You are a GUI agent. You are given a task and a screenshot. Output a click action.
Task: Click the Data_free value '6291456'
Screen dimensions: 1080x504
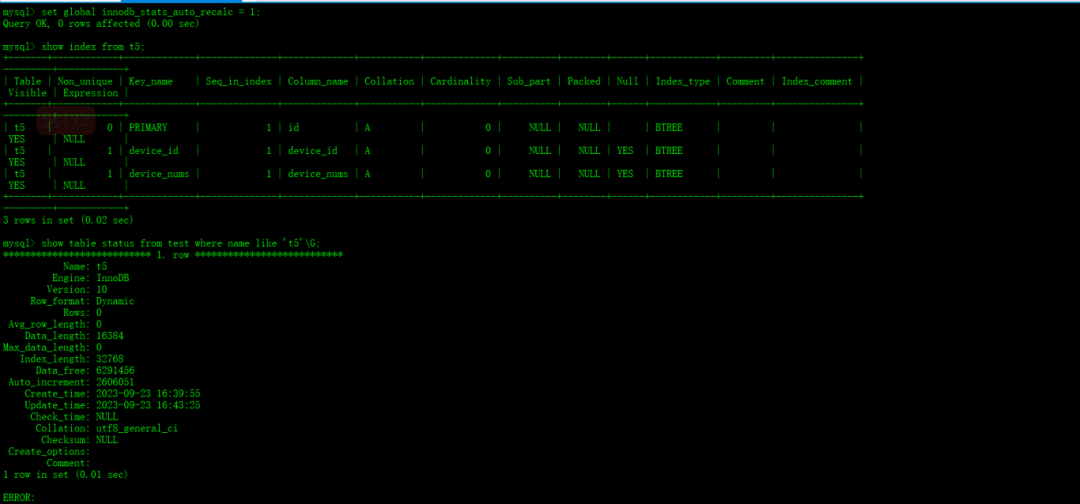coord(116,370)
